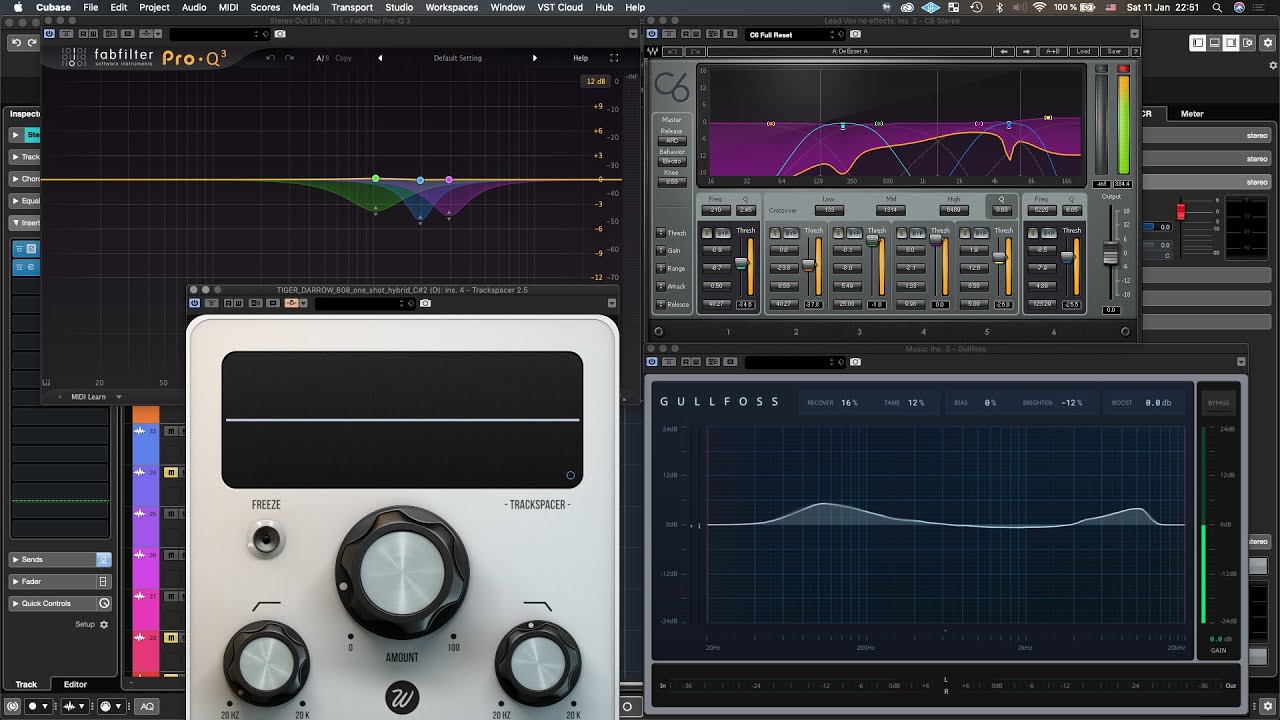Click the Pro-Q 3 Help button

(x=580, y=58)
